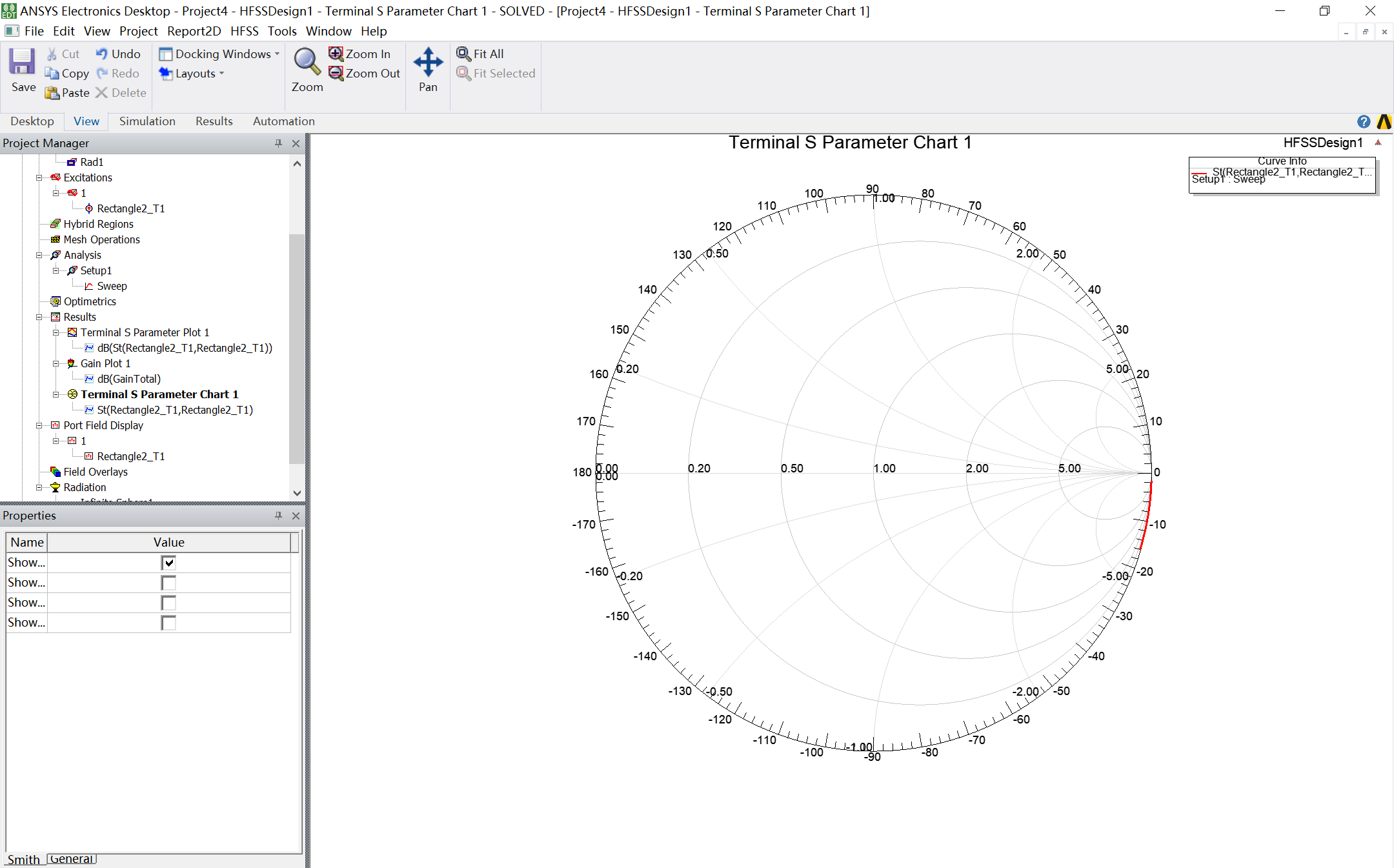Image resolution: width=1394 pixels, height=868 pixels.
Task: Switch to the Simulation ribbon tab
Action: pyautogui.click(x=147, y=121)
